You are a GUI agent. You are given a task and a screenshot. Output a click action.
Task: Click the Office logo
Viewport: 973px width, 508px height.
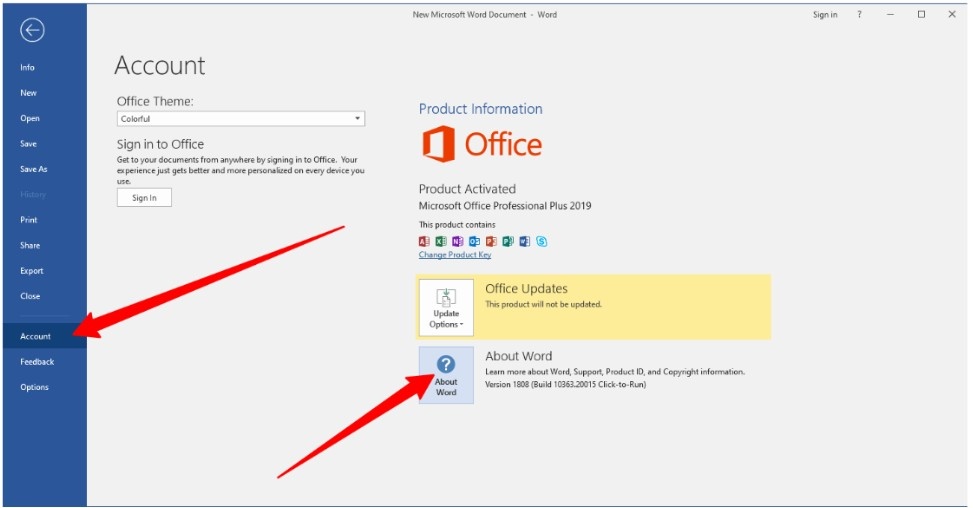tap(482, 144)
